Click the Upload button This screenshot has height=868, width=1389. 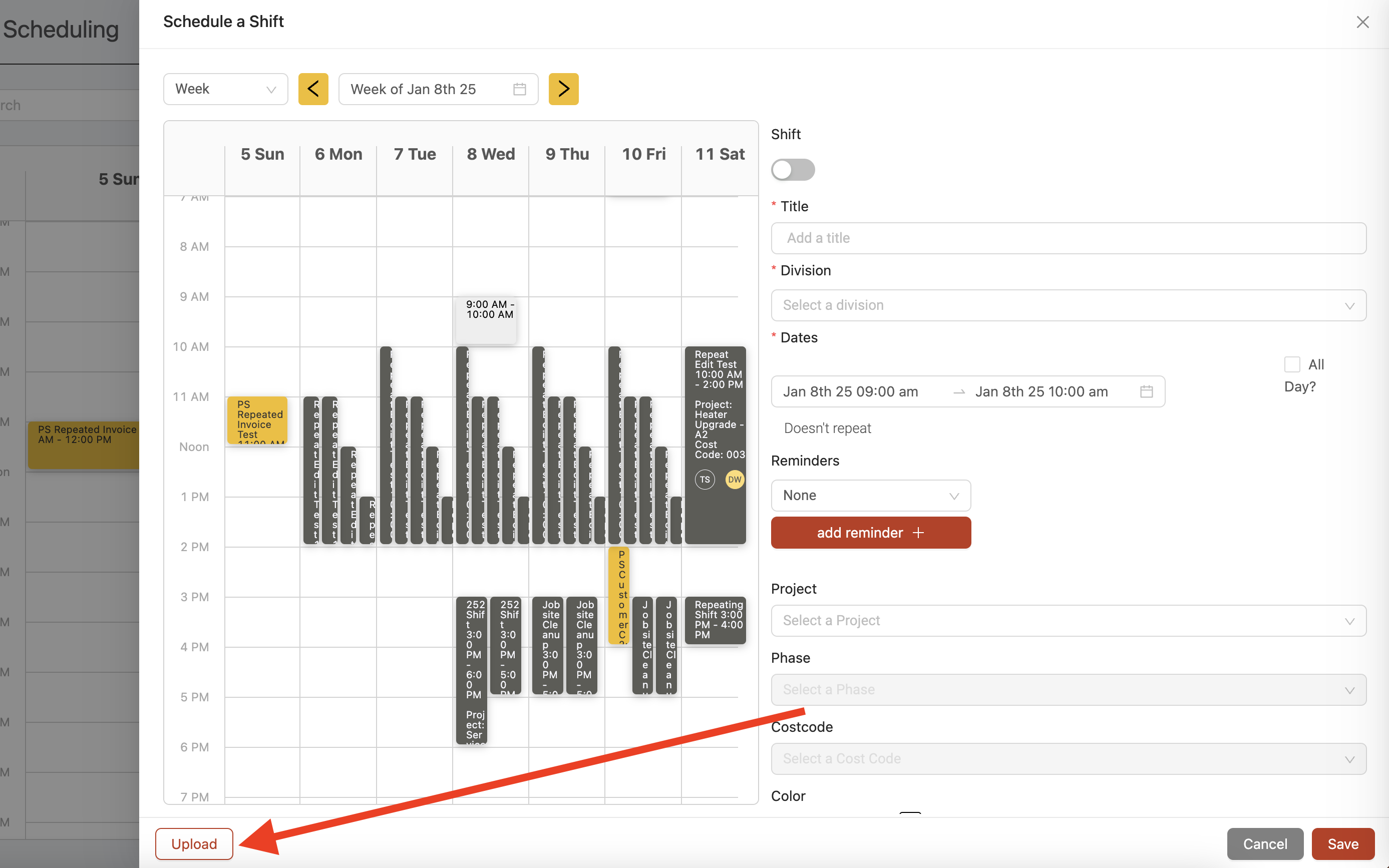[x=194, y=844]
